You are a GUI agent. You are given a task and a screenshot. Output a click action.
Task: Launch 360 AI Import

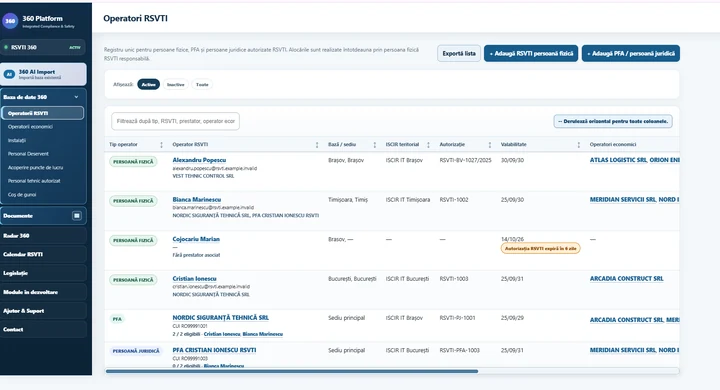(x=43, y=74)
